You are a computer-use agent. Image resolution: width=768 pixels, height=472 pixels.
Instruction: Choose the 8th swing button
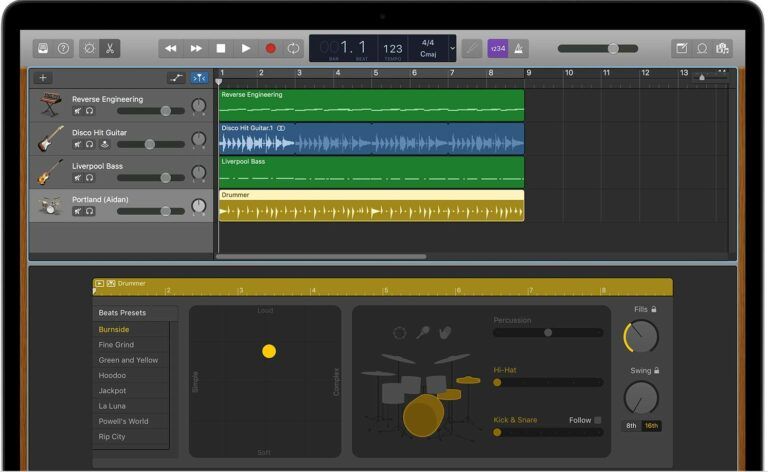tap(631, 425)
